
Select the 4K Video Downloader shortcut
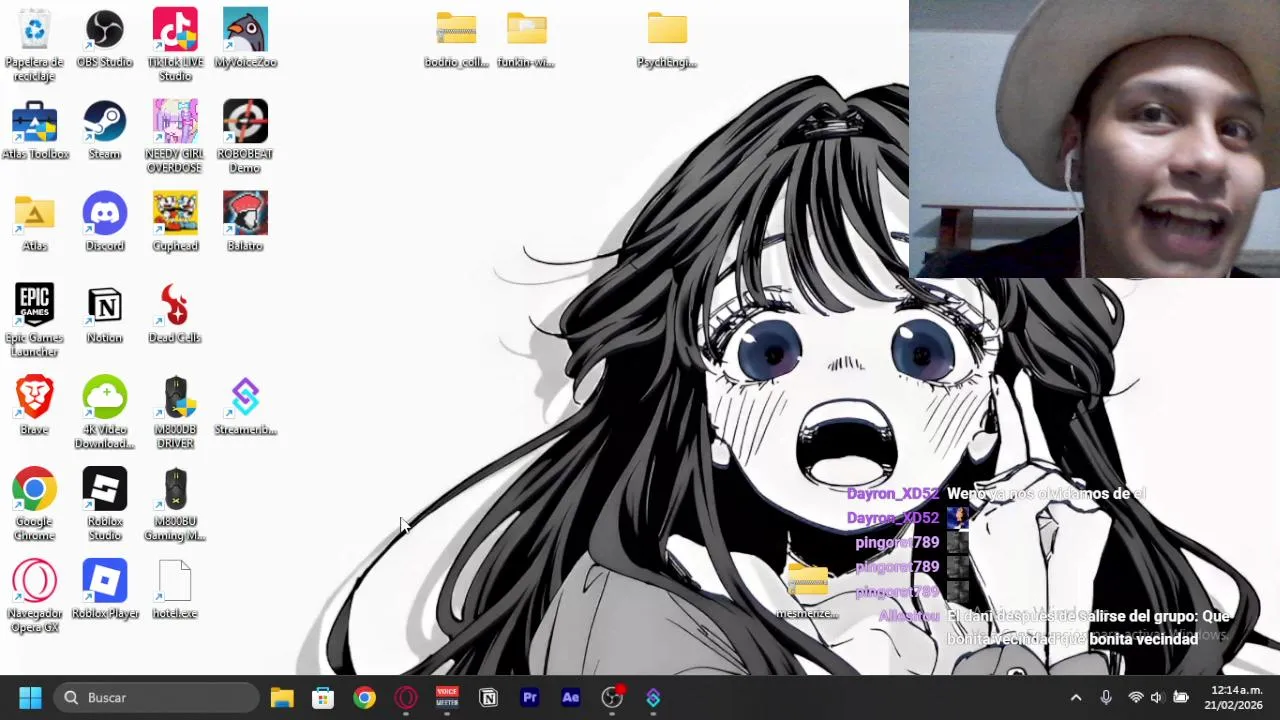(104, 413)
